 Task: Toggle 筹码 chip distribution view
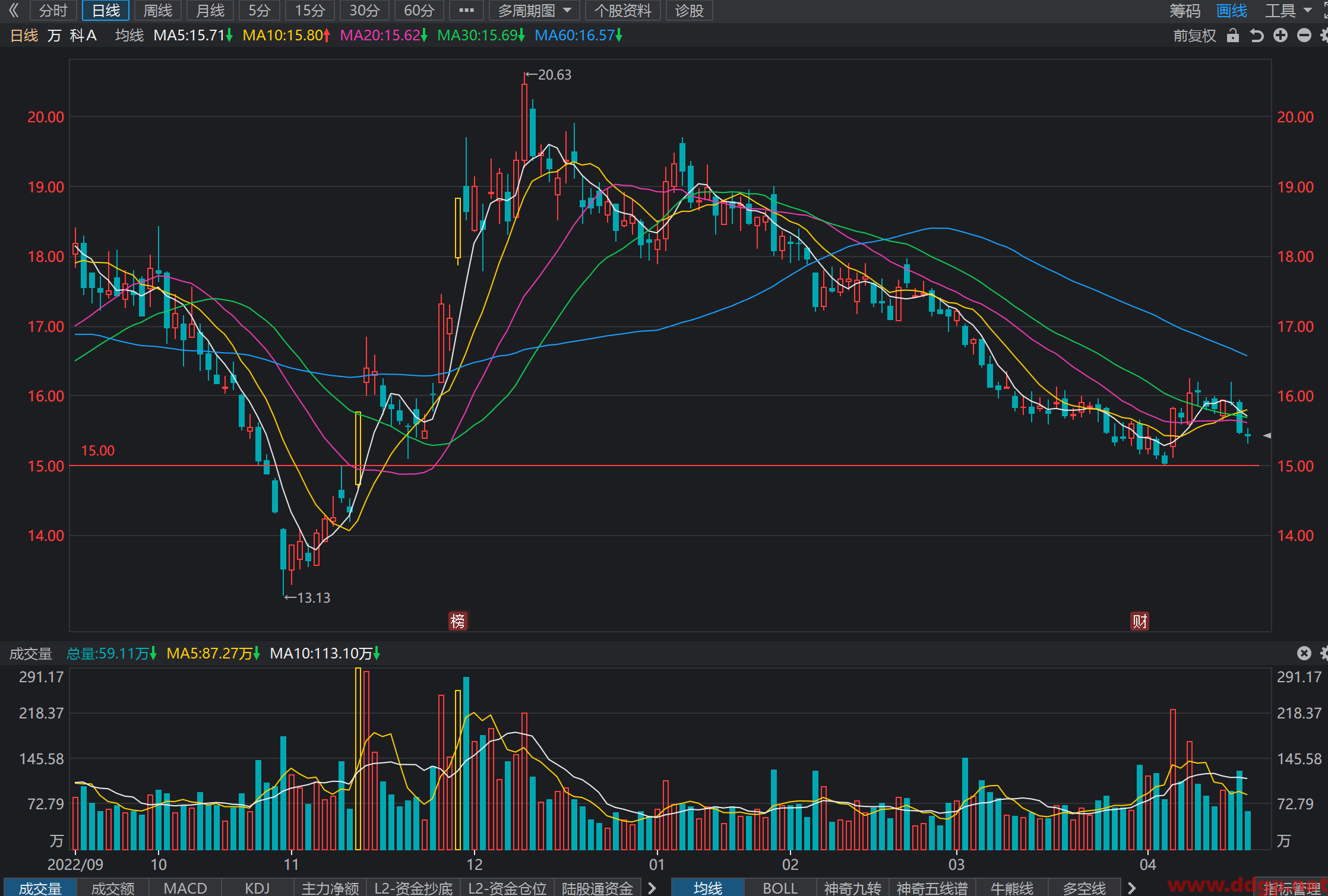pyautogui.click(x=1185, y=11)
